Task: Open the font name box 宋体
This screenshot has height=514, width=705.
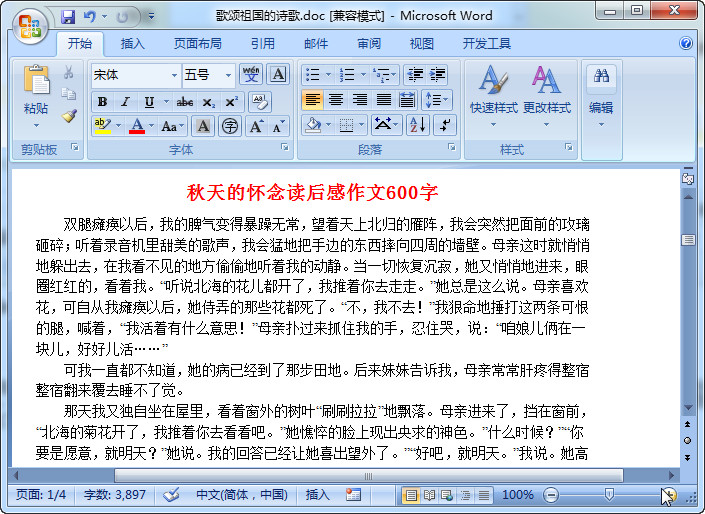Action: [135, 75]
